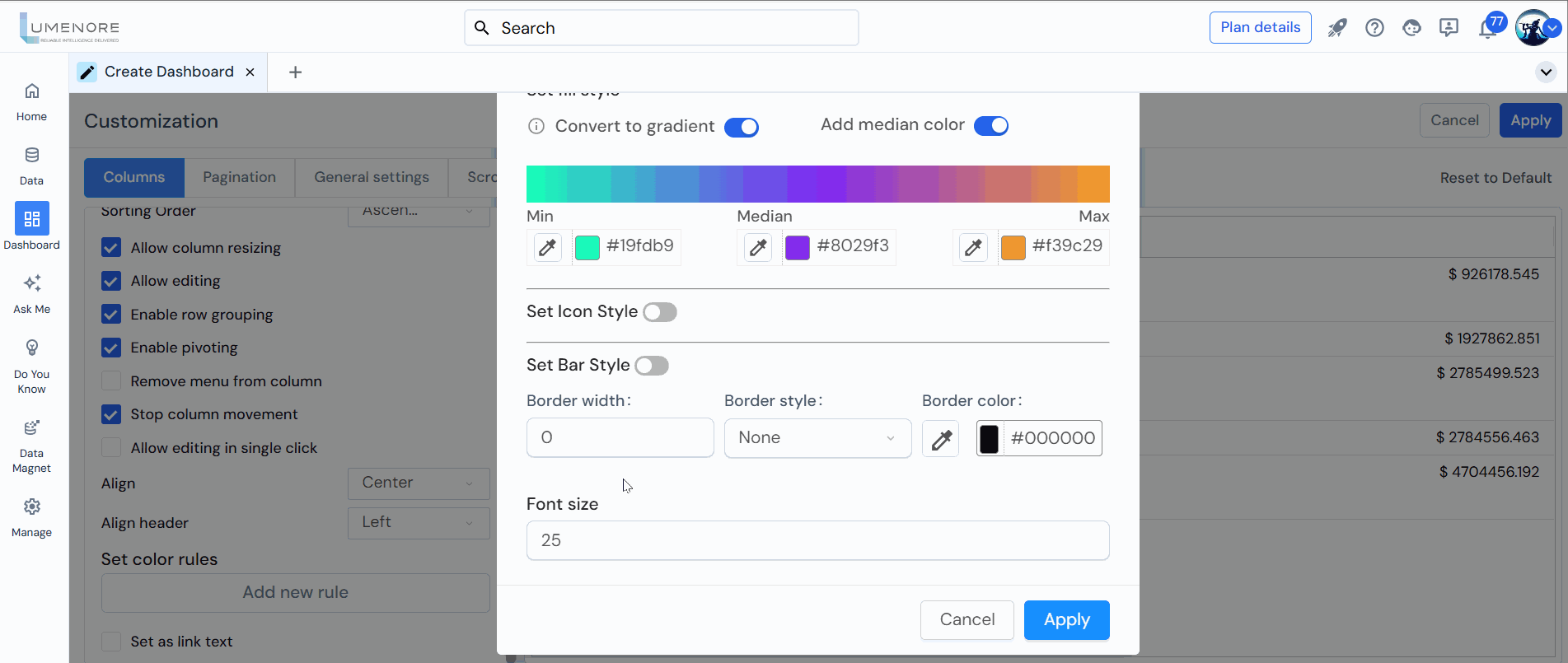Enable the Set Bar Style toggle
The image size is (1568, 663).
point(652,366)
